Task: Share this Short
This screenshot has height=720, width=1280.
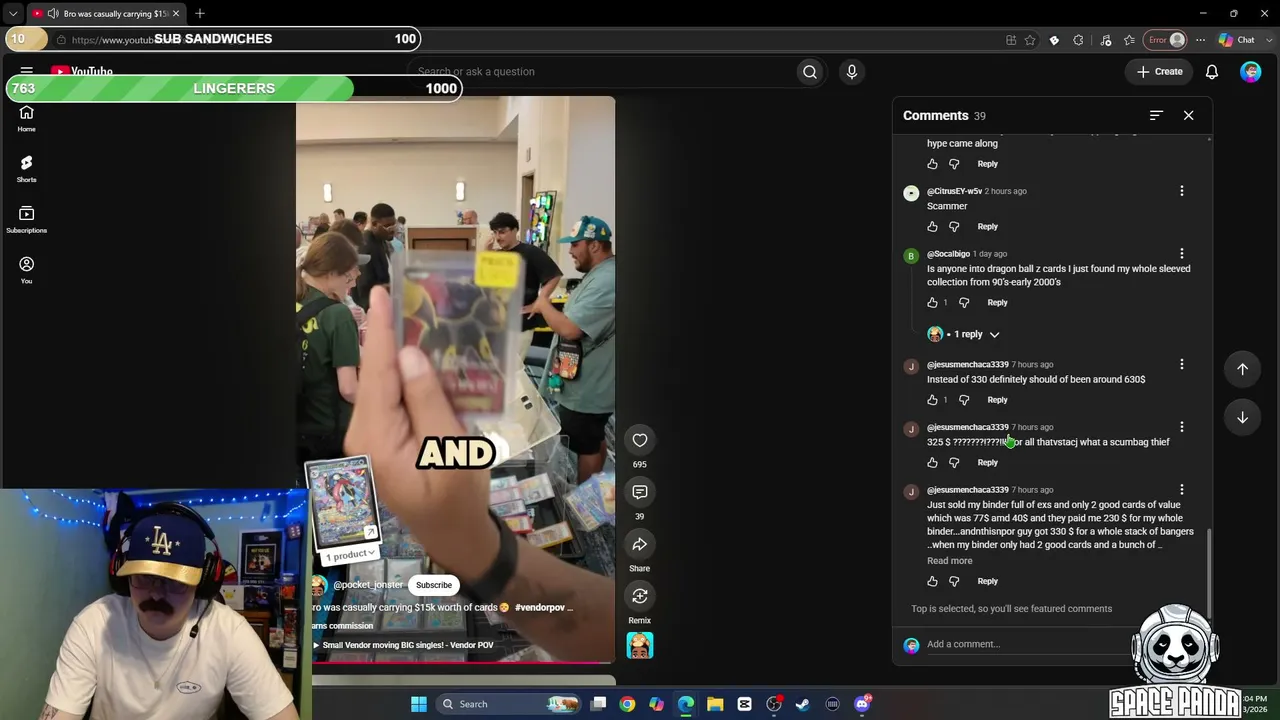Action: point(640,544)
